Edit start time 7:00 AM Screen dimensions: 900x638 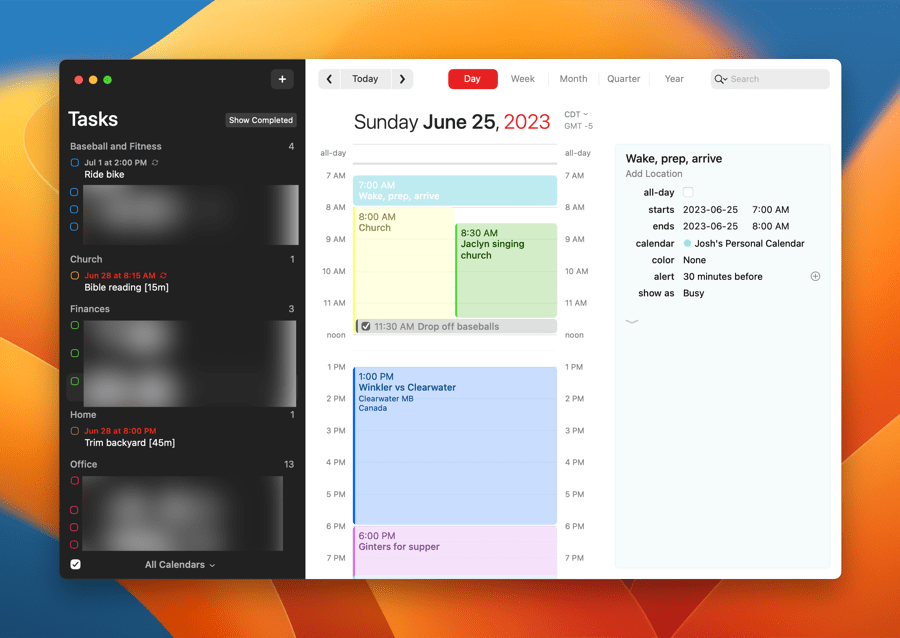coord(770,210)
